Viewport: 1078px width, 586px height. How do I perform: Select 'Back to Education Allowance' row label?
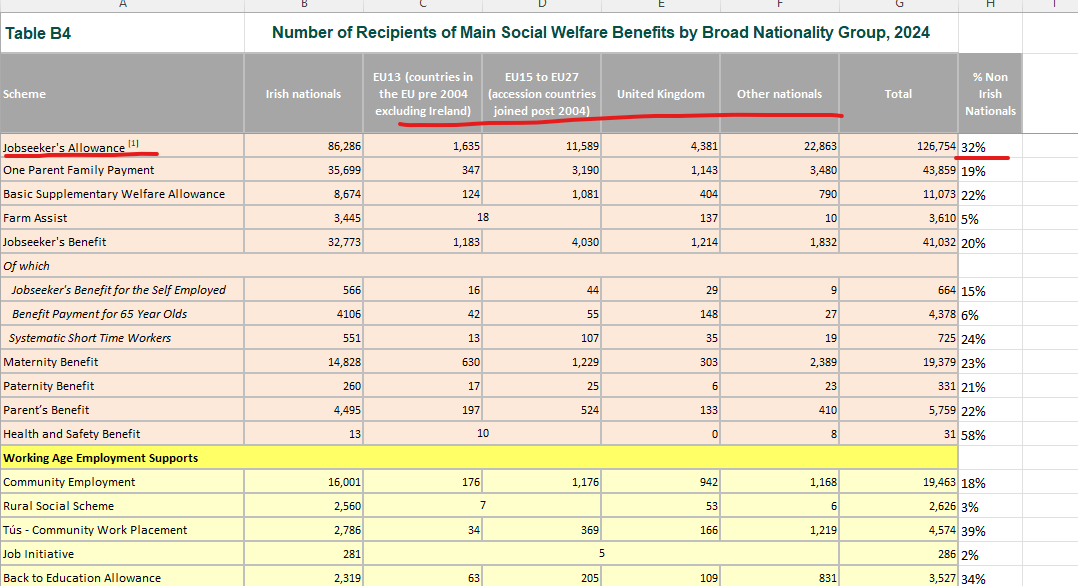point(122,578)
